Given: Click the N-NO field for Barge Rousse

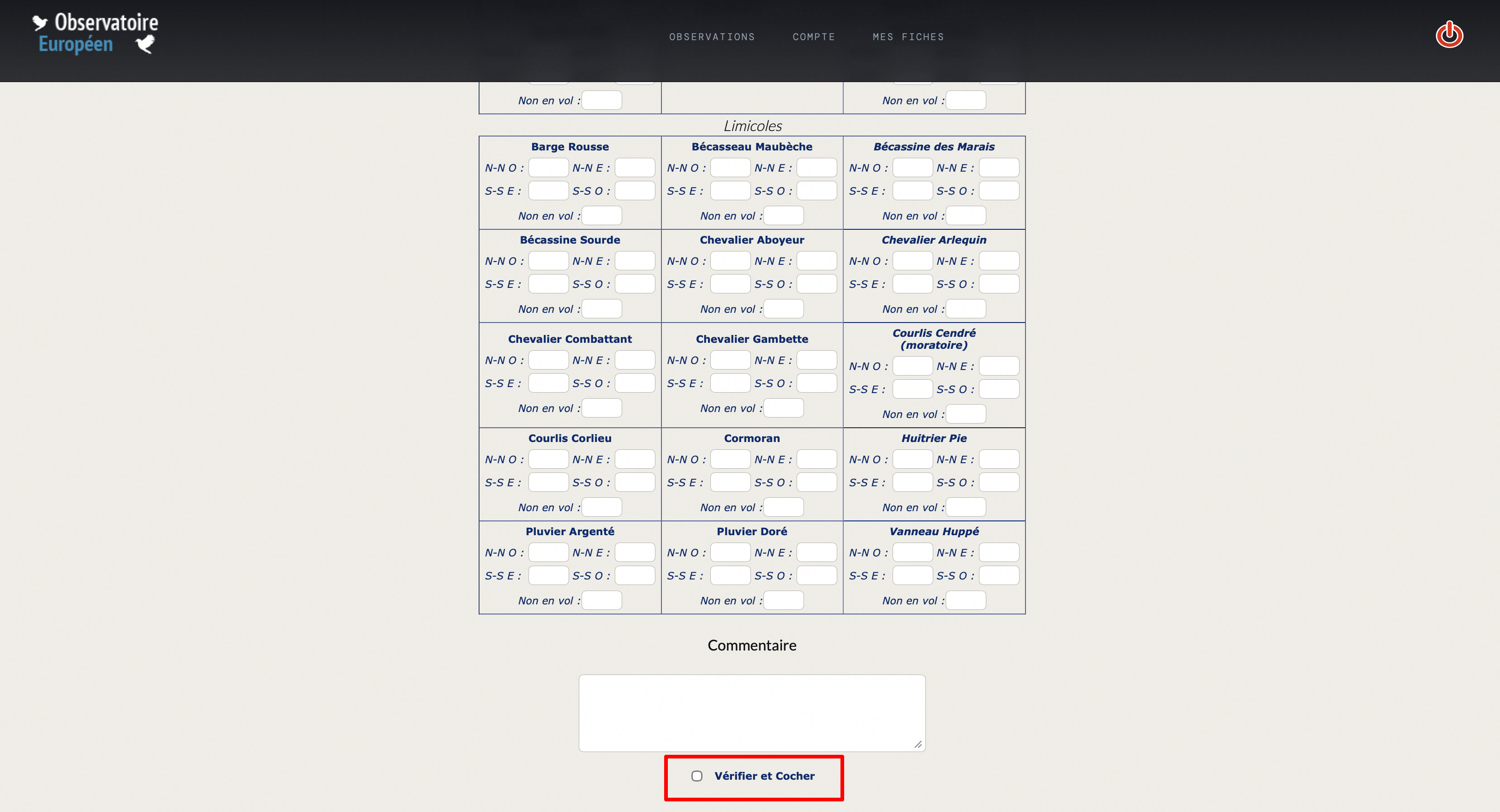Looking at the screenshot, I should tap(547, 167).
